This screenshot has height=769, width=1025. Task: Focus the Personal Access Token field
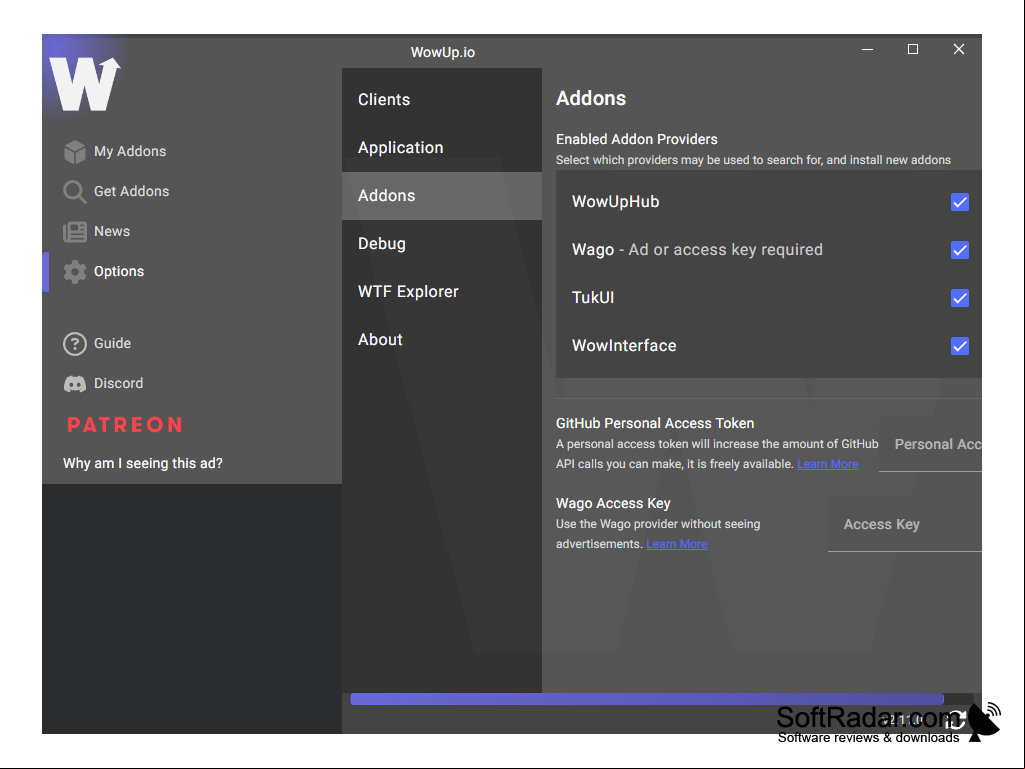click(931, 445)
